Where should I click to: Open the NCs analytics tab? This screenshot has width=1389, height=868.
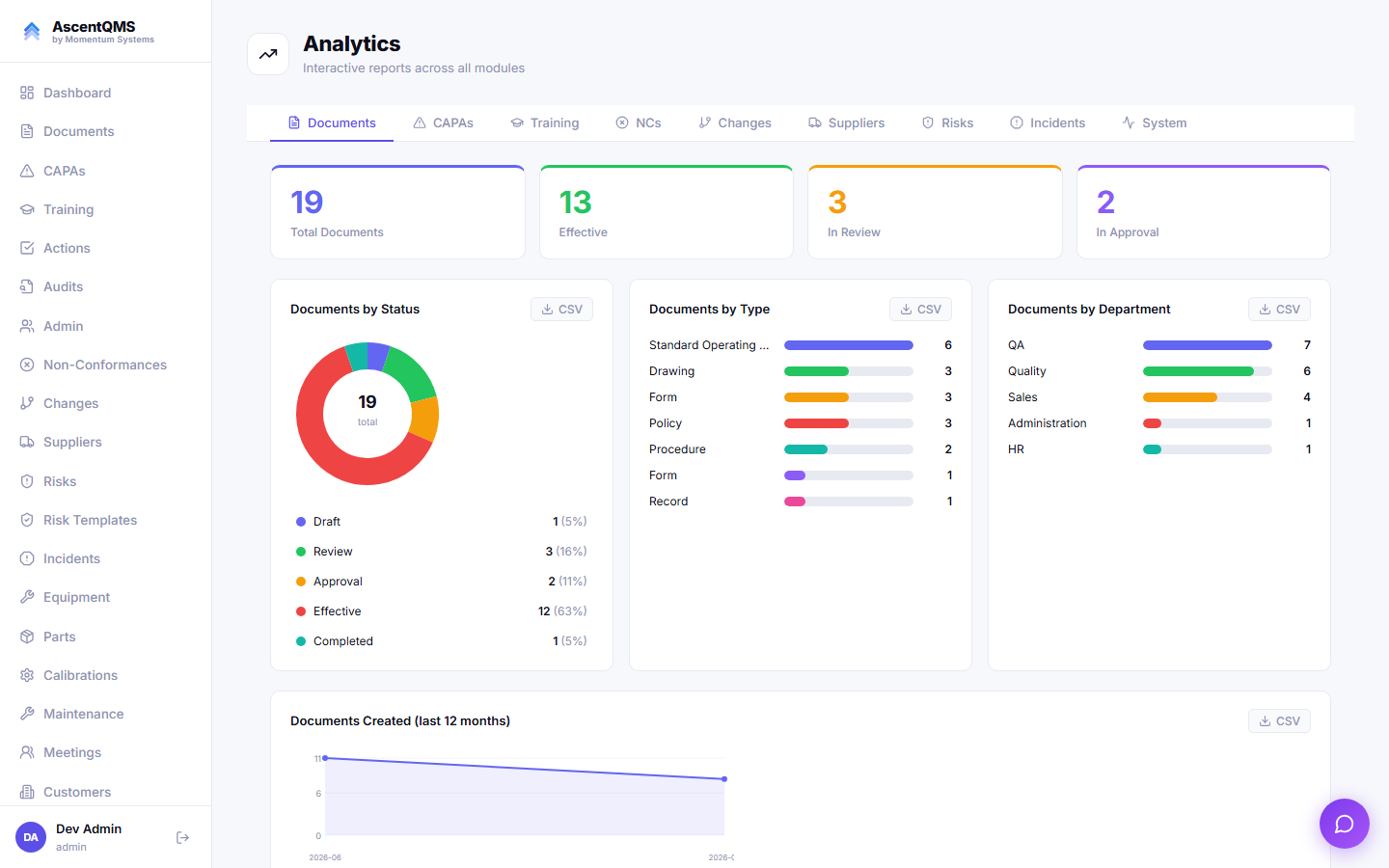[x=639, y=122]
